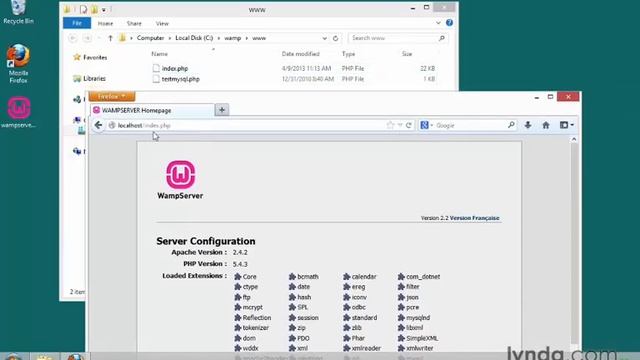Open Recycle Bin desktop icon
The height and width of the screenshot is (360, 640).
coord(18,12)
